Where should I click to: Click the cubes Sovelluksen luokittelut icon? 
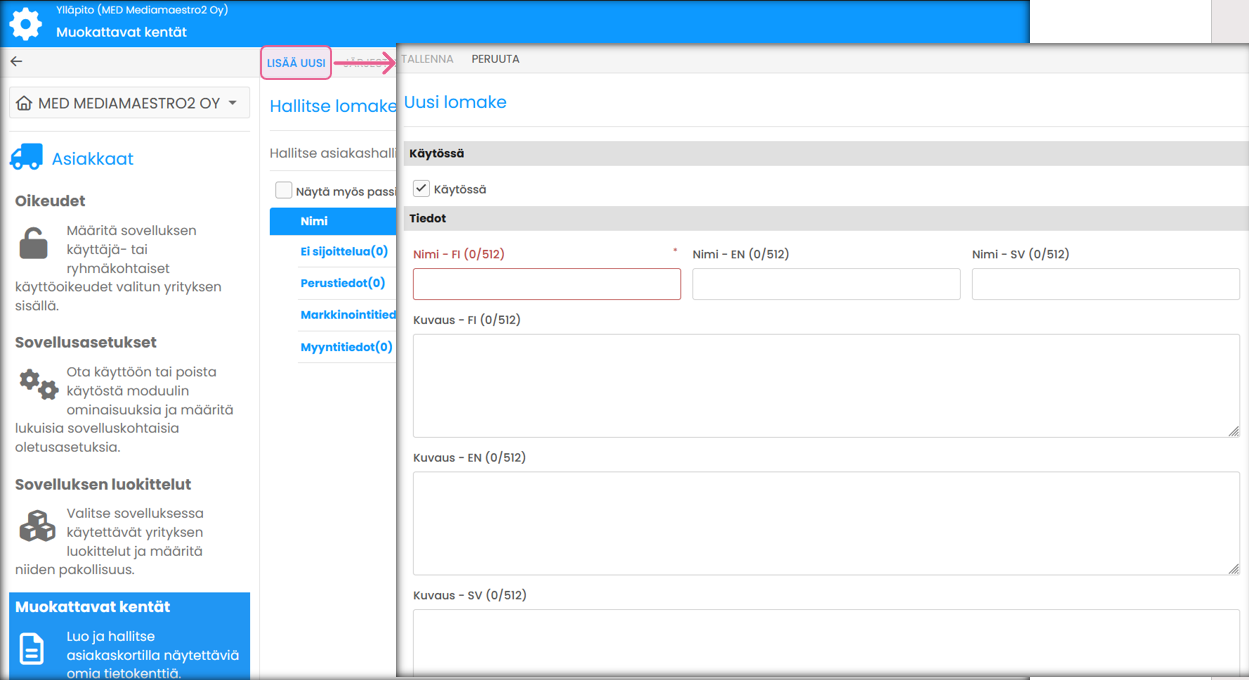coord(37,526)
